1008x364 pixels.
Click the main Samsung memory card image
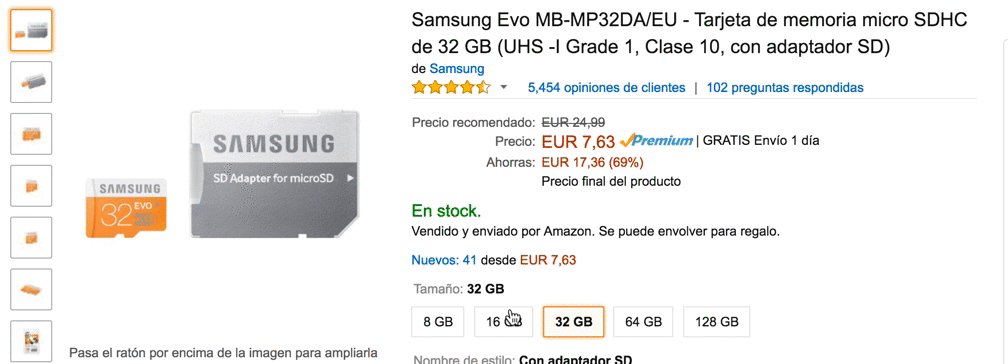(222, 175)
